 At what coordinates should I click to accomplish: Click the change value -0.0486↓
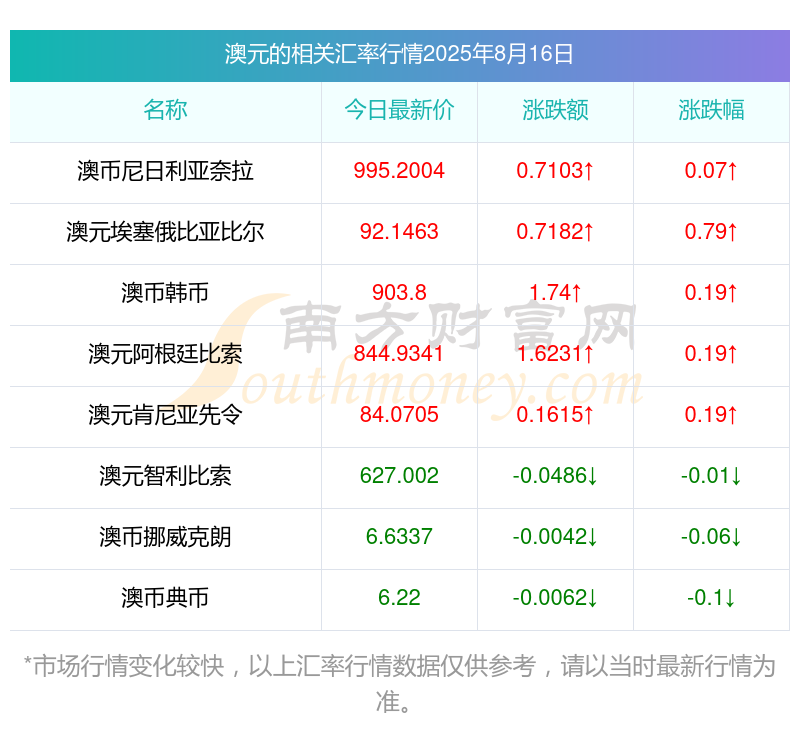(x=555, y=476)
